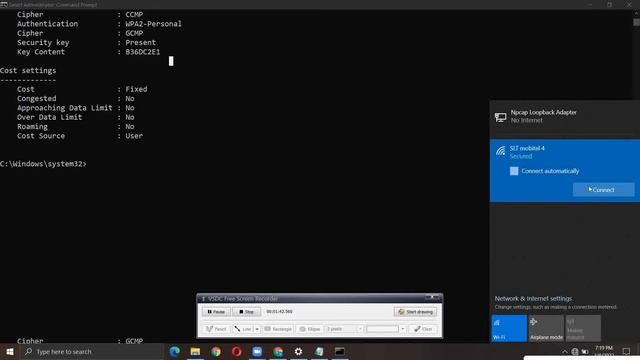
Task: Select the Ellipse drawing tool
Action: tap(310, 329)
